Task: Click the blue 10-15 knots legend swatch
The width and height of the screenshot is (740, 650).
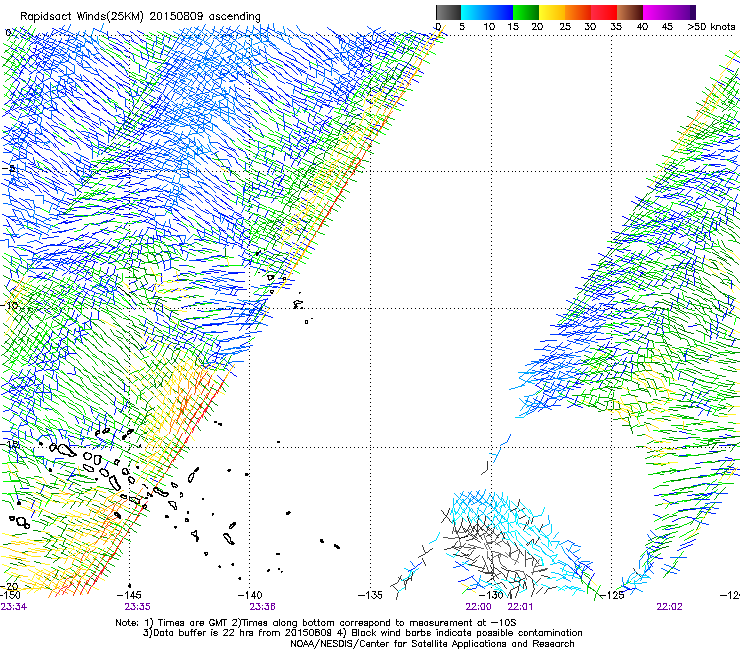Action: tap(500, 12)
